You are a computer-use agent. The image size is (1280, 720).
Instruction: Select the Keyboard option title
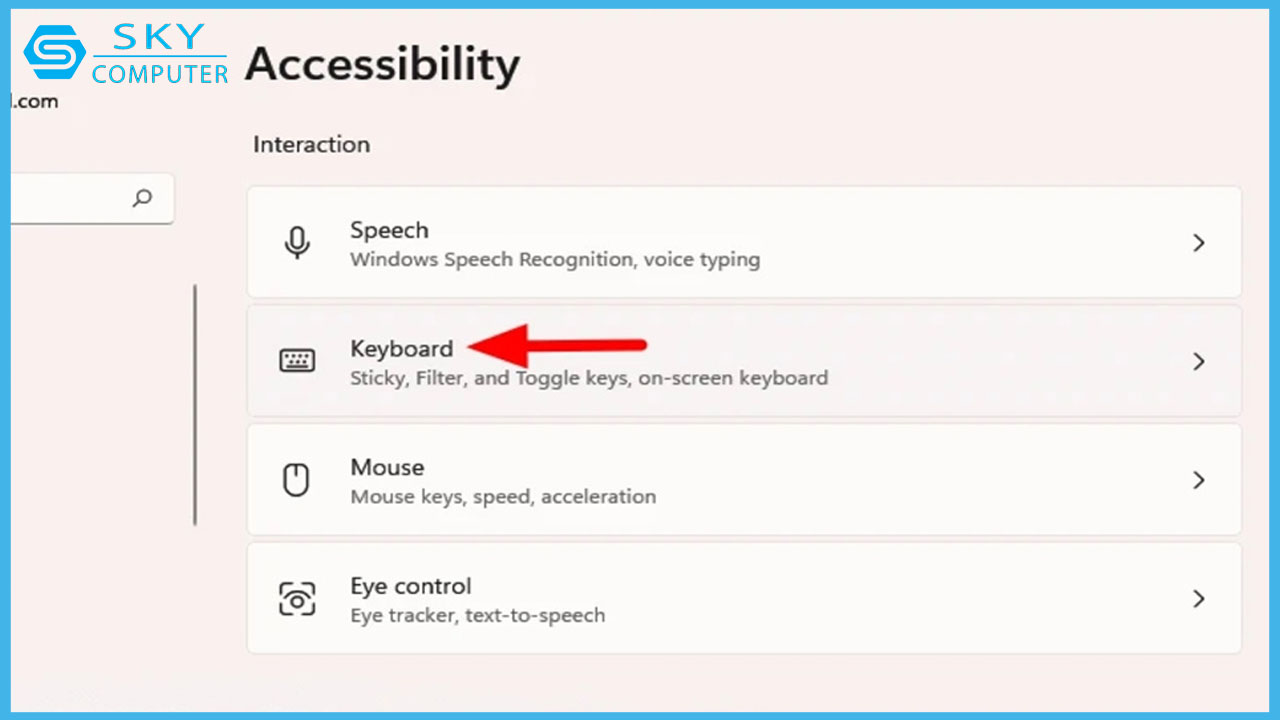pos(401,348)
